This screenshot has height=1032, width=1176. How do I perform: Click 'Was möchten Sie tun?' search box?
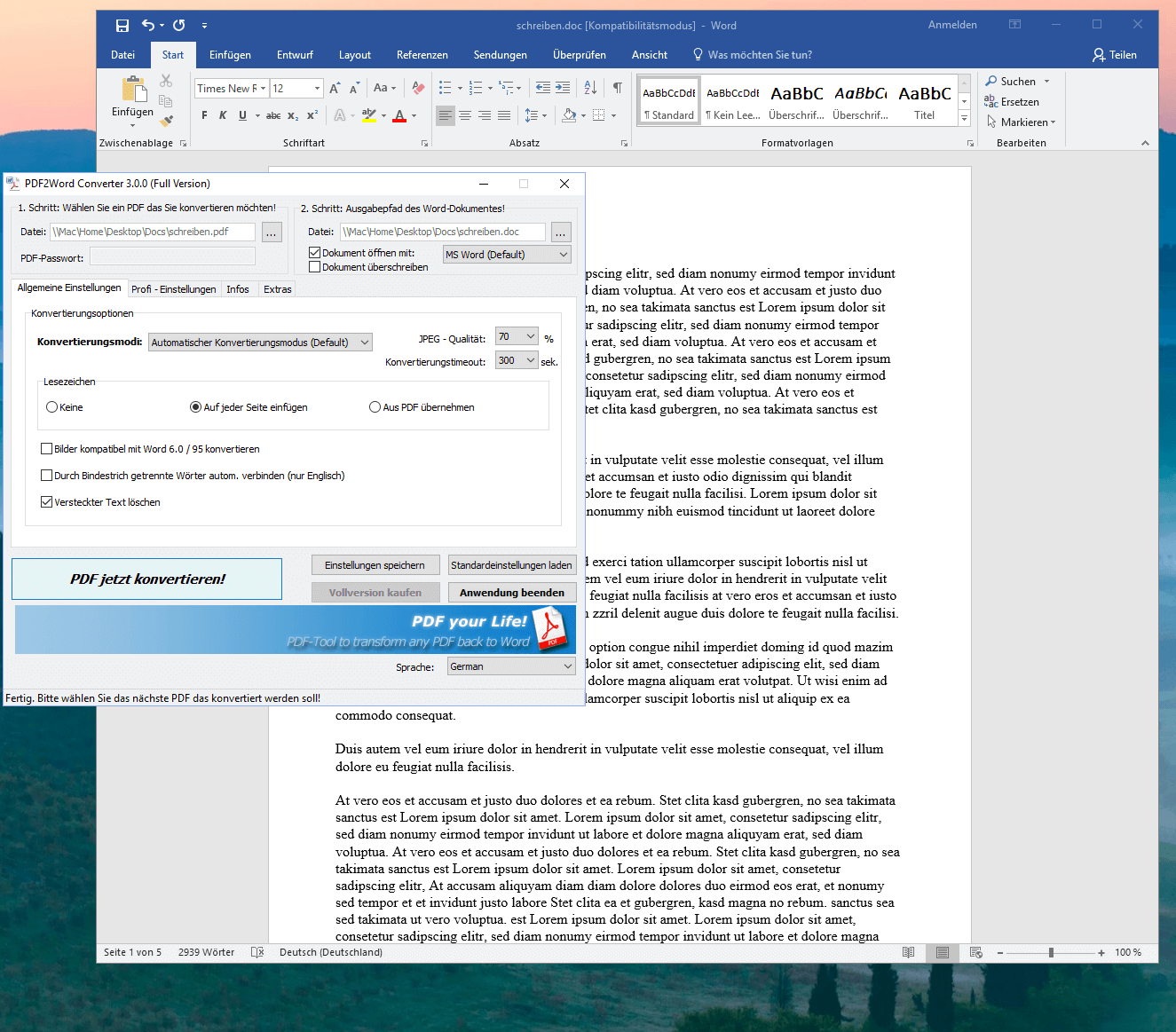(753, 55)
